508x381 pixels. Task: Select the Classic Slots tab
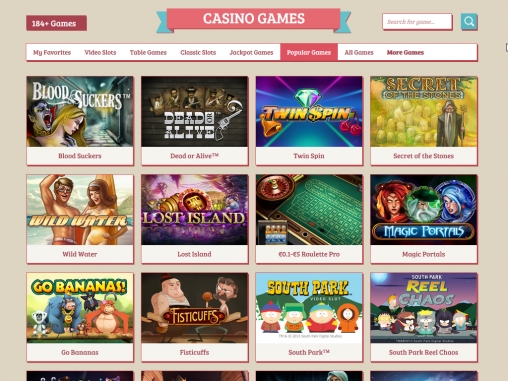pos(198,52)
